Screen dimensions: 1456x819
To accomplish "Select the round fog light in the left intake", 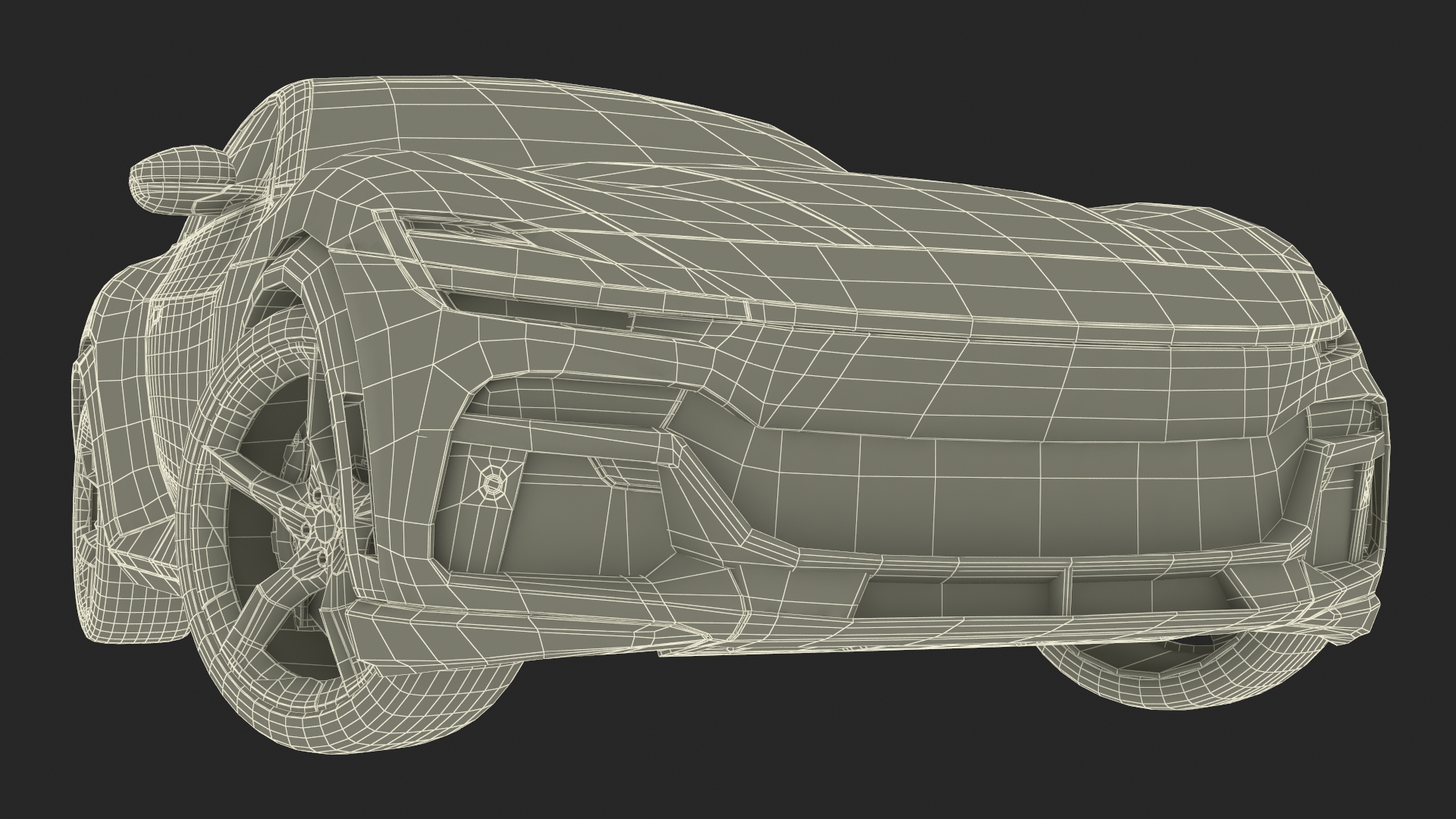I will pyautogui.click(x=491, y=483).
